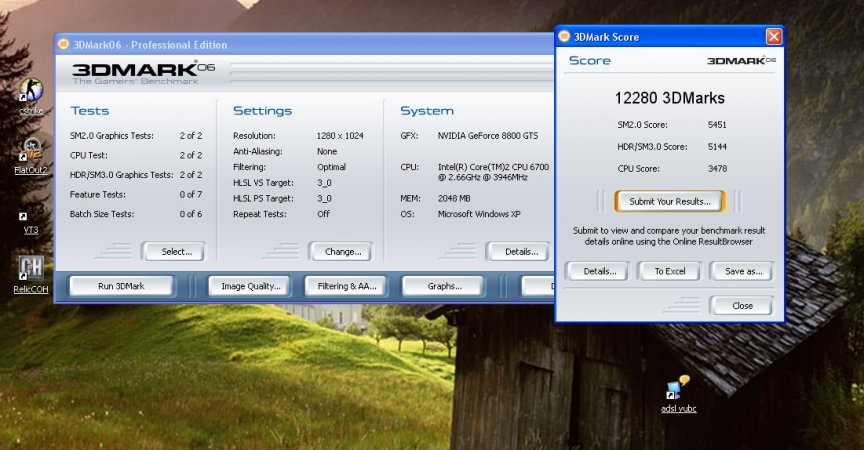The width and height of the screenshot is (864, 450).
Task: Click the HDR/SM3.0 Score value 5144
Action: pyautogui.click(x=717, y=147)
